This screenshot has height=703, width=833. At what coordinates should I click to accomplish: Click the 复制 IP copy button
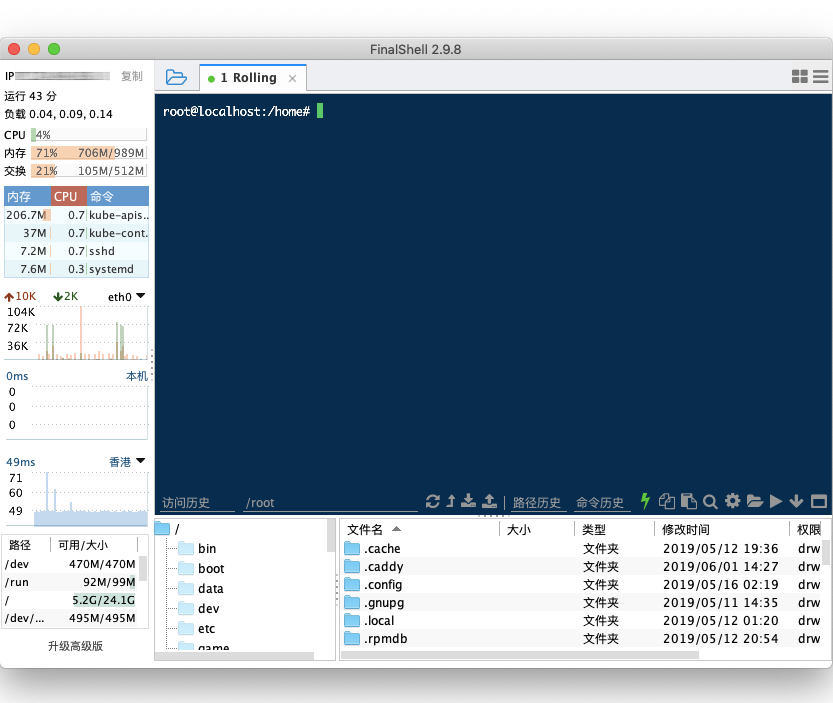132,76
